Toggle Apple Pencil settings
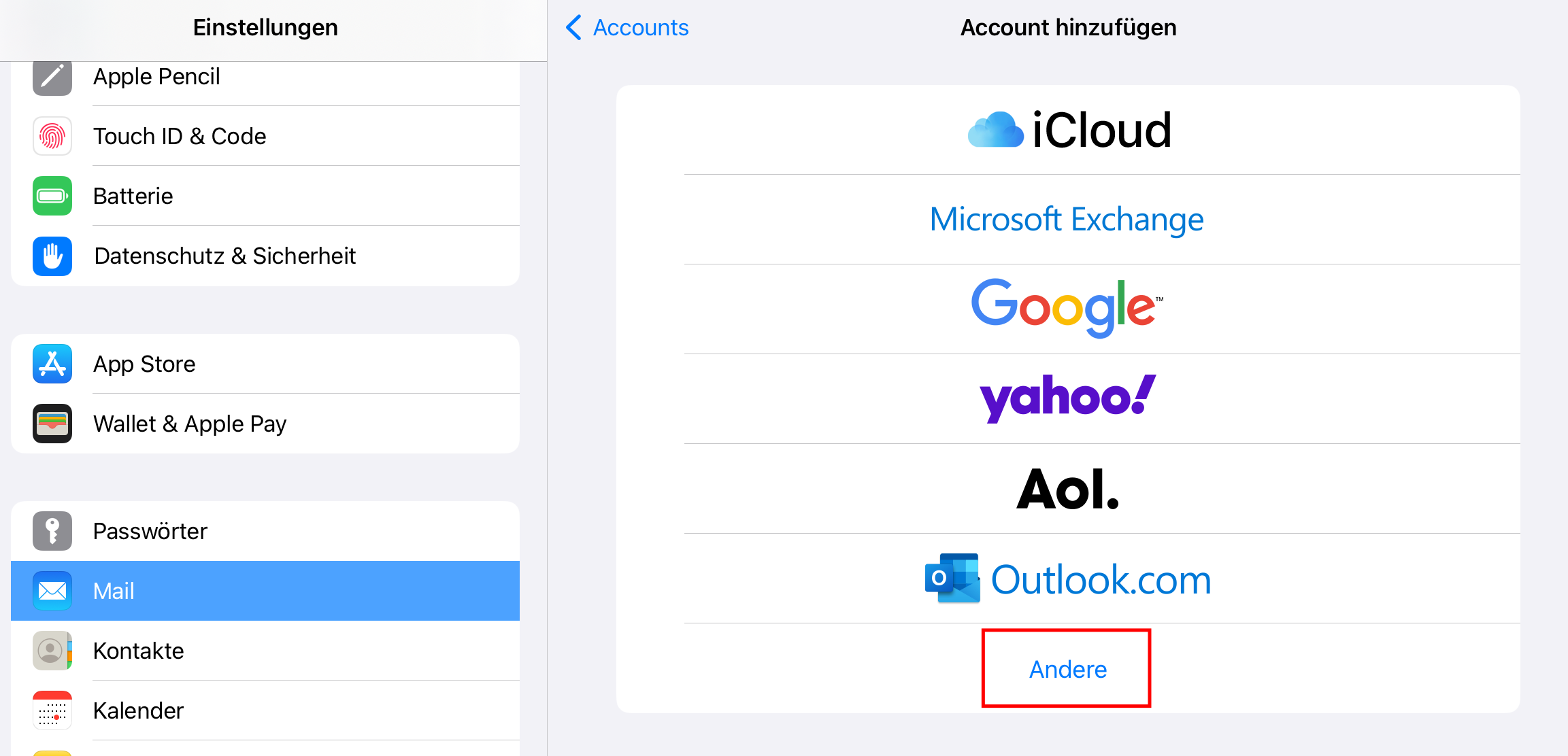Viewport: 1568px width, 756px height. pyautogui.click(x=266, y=76)
